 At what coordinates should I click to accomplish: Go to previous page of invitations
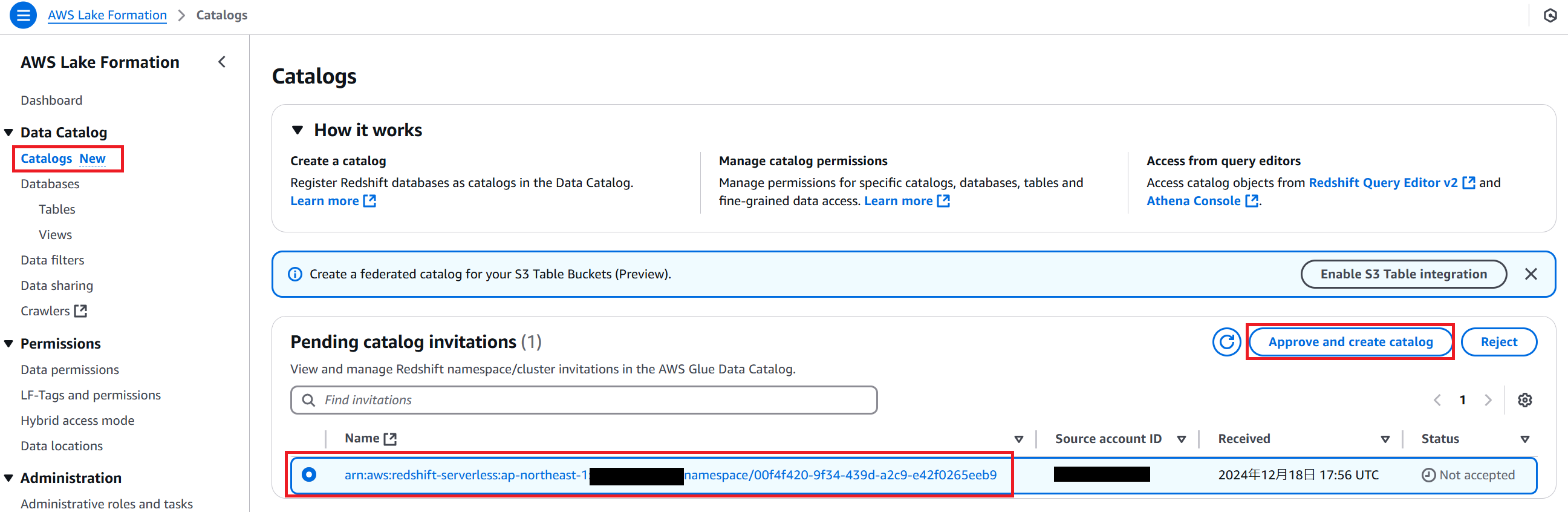click(1437, 400)
